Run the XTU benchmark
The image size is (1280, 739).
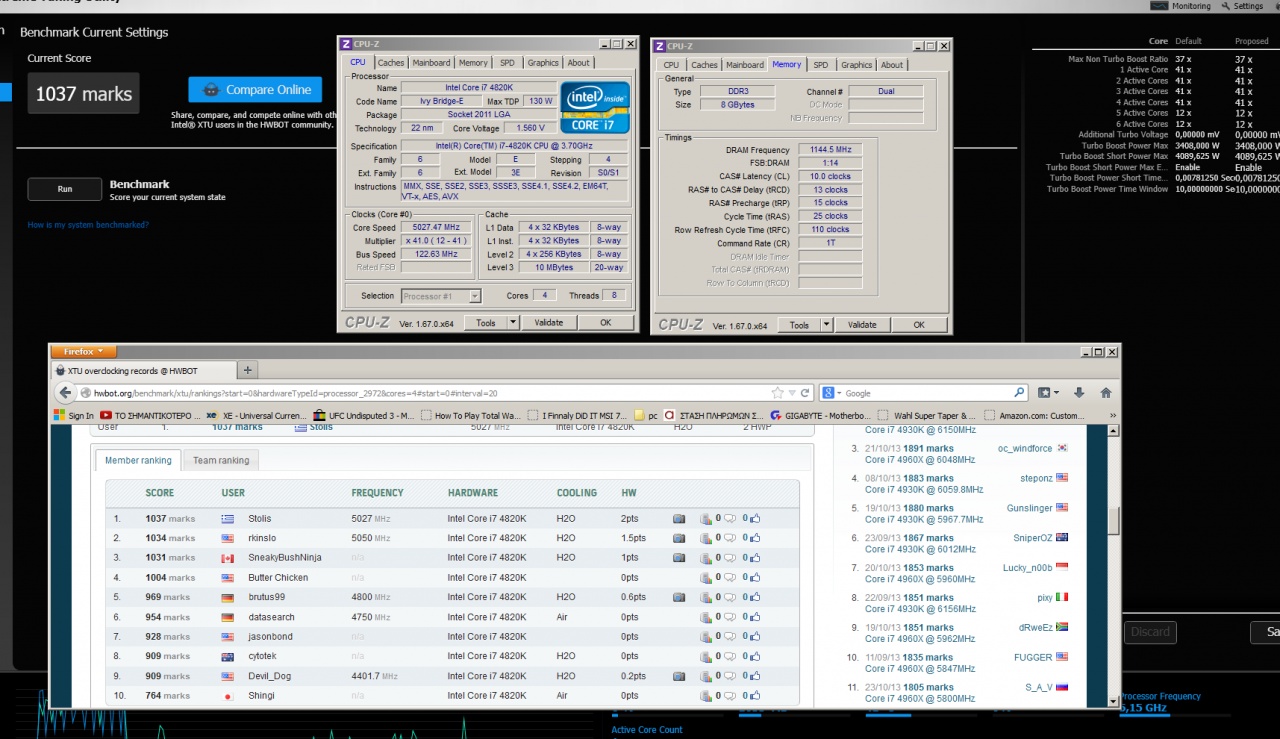(x=65, y=189)
